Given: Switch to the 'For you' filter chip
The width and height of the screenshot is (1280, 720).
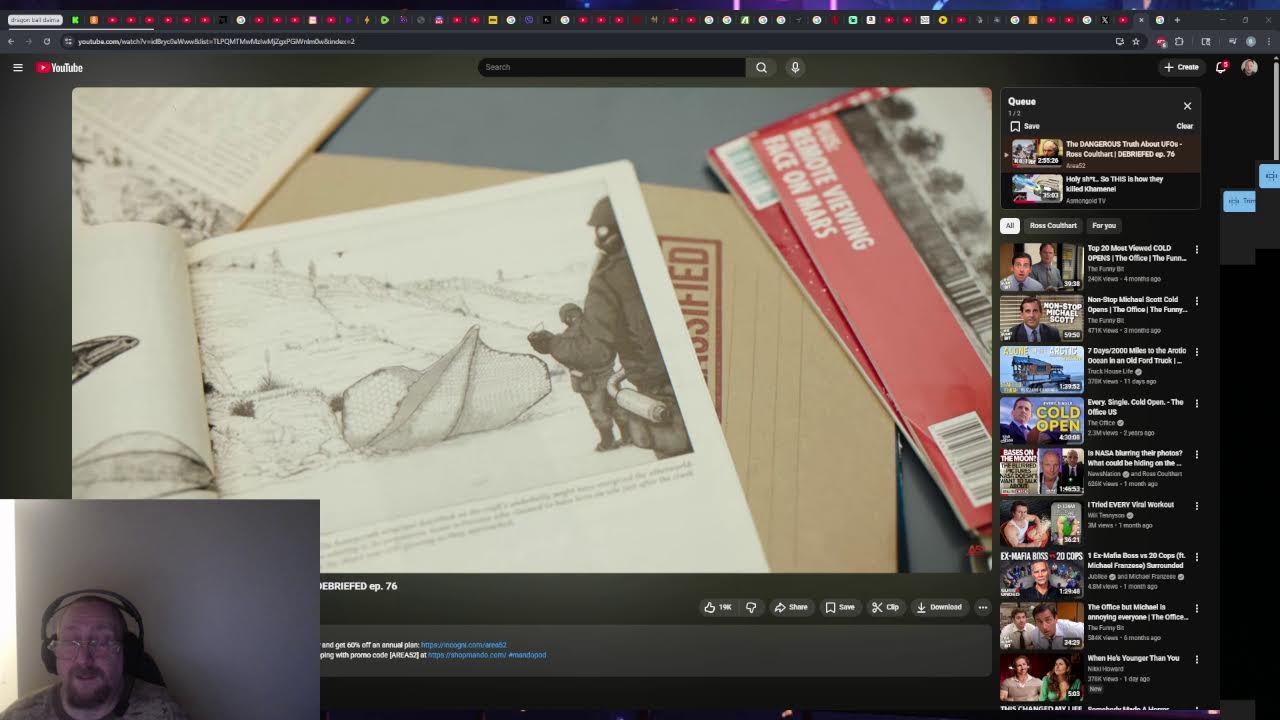Looking at the screenshot, I should 1104,225.
